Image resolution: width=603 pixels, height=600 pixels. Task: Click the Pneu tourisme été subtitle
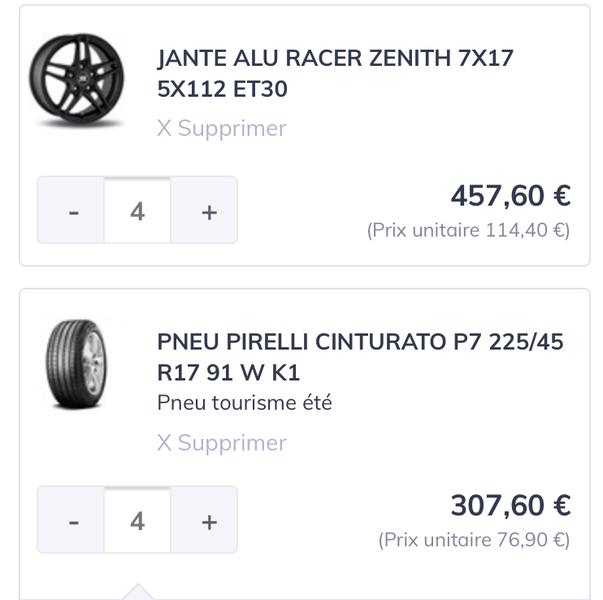[x=245, y=403]
